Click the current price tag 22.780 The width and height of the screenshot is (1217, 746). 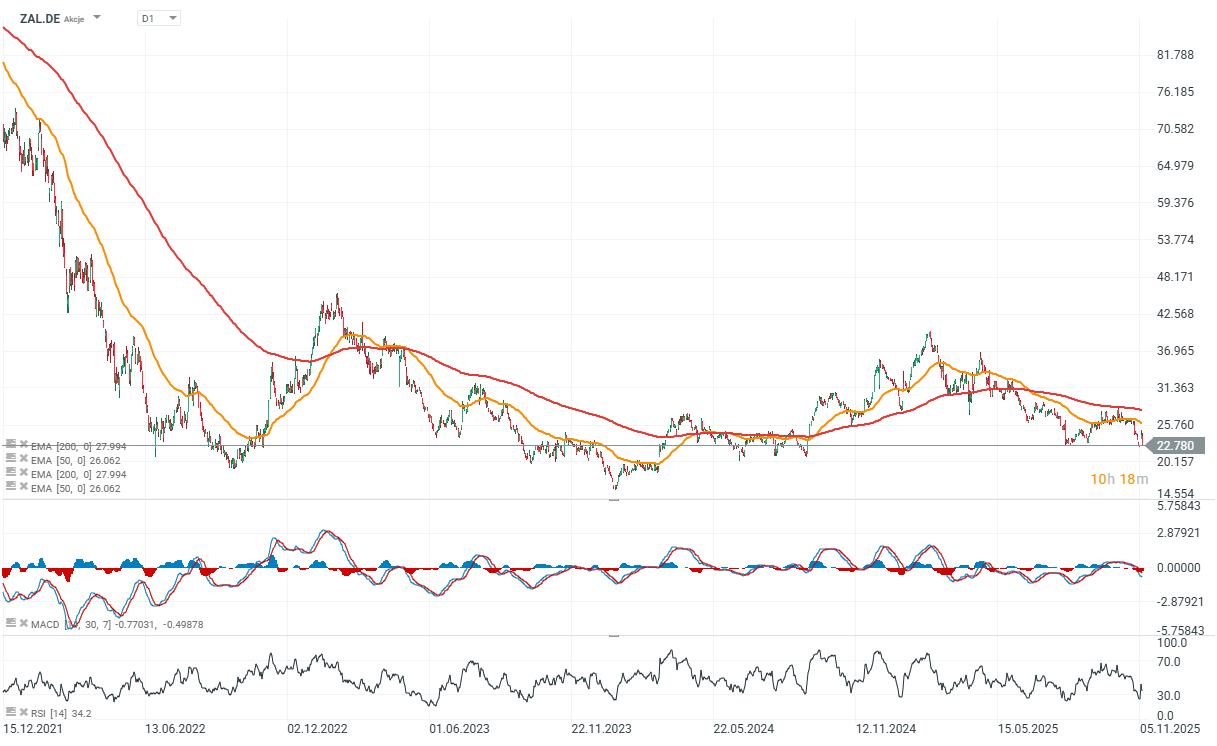[1176, 445]
